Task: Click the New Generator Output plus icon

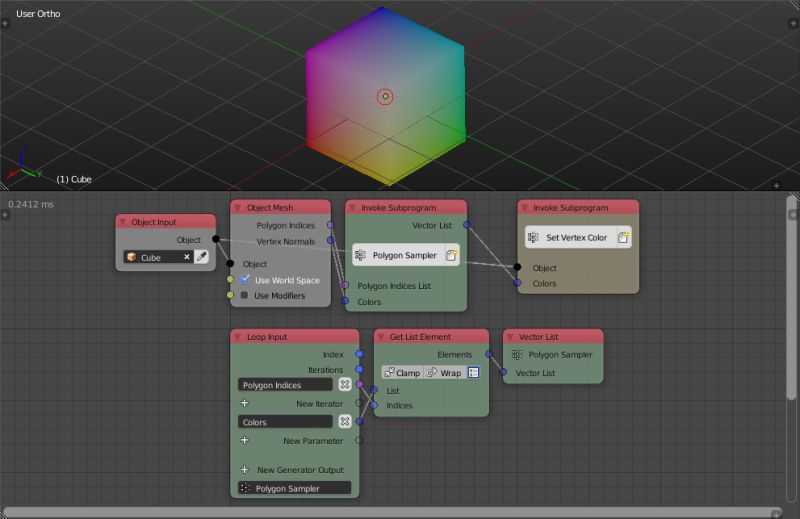Action: 244,469
